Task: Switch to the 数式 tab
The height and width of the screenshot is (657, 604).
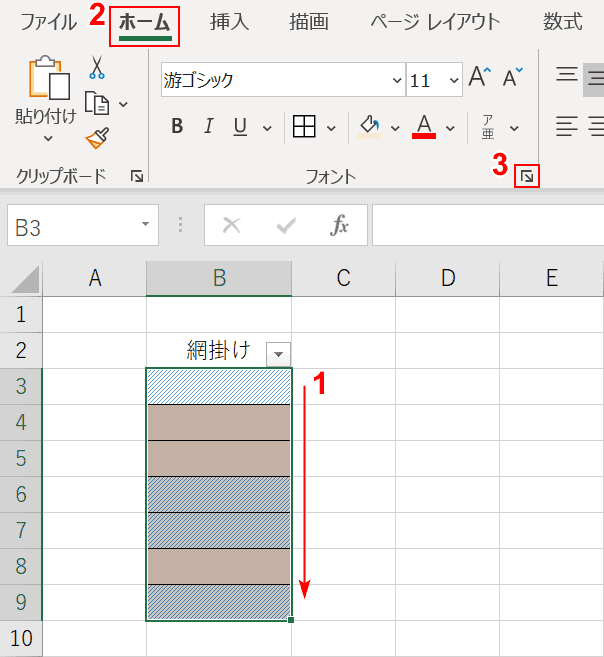Action: click(x=563, y=22)
